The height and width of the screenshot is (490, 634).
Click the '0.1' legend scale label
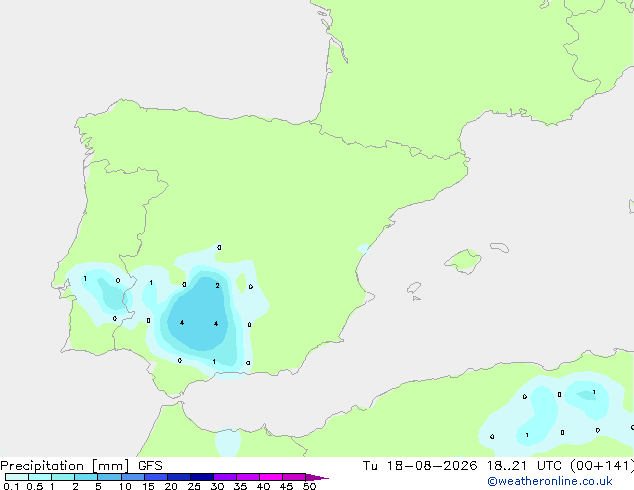11,486
